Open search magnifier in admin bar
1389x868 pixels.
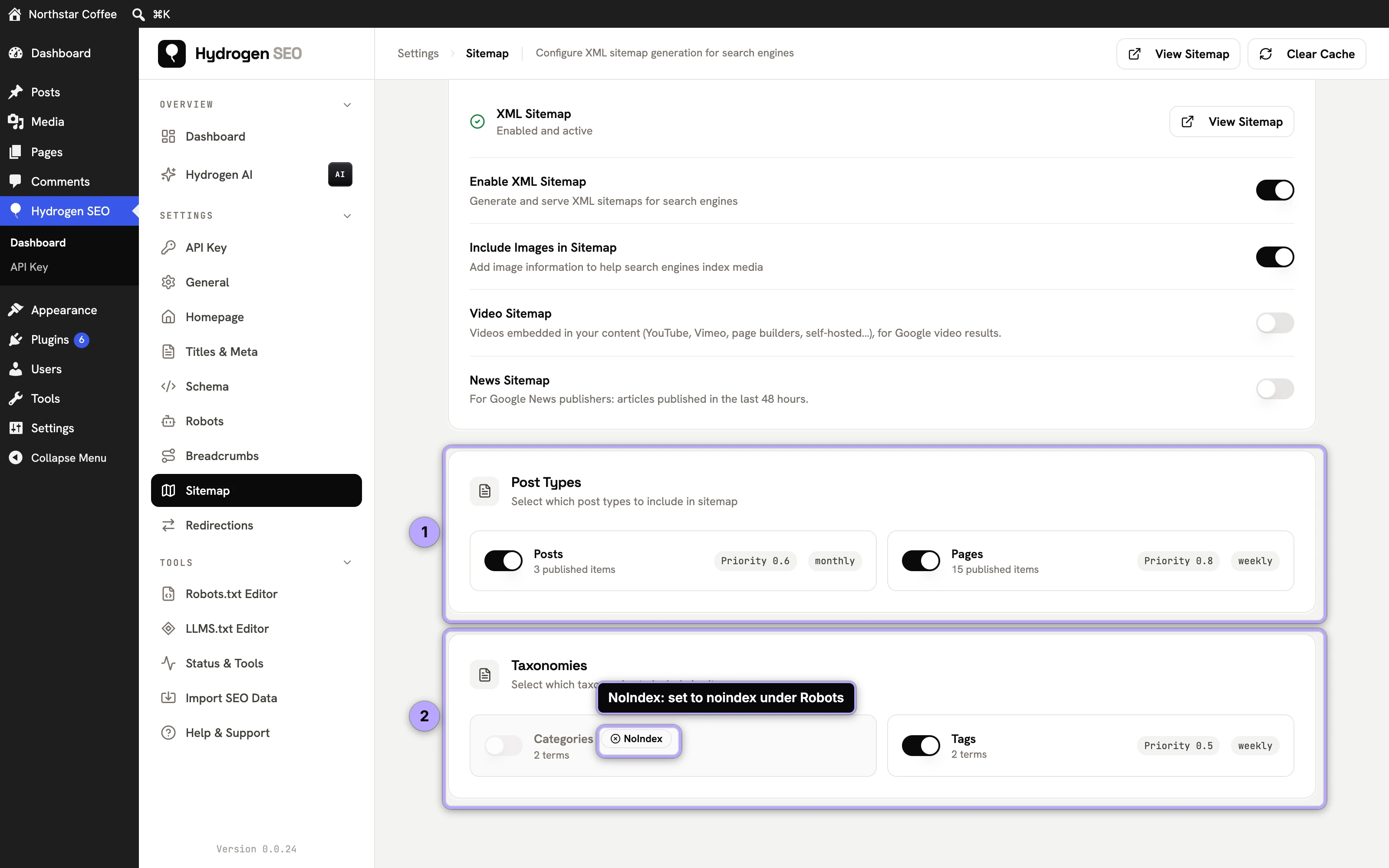[138, 14]
